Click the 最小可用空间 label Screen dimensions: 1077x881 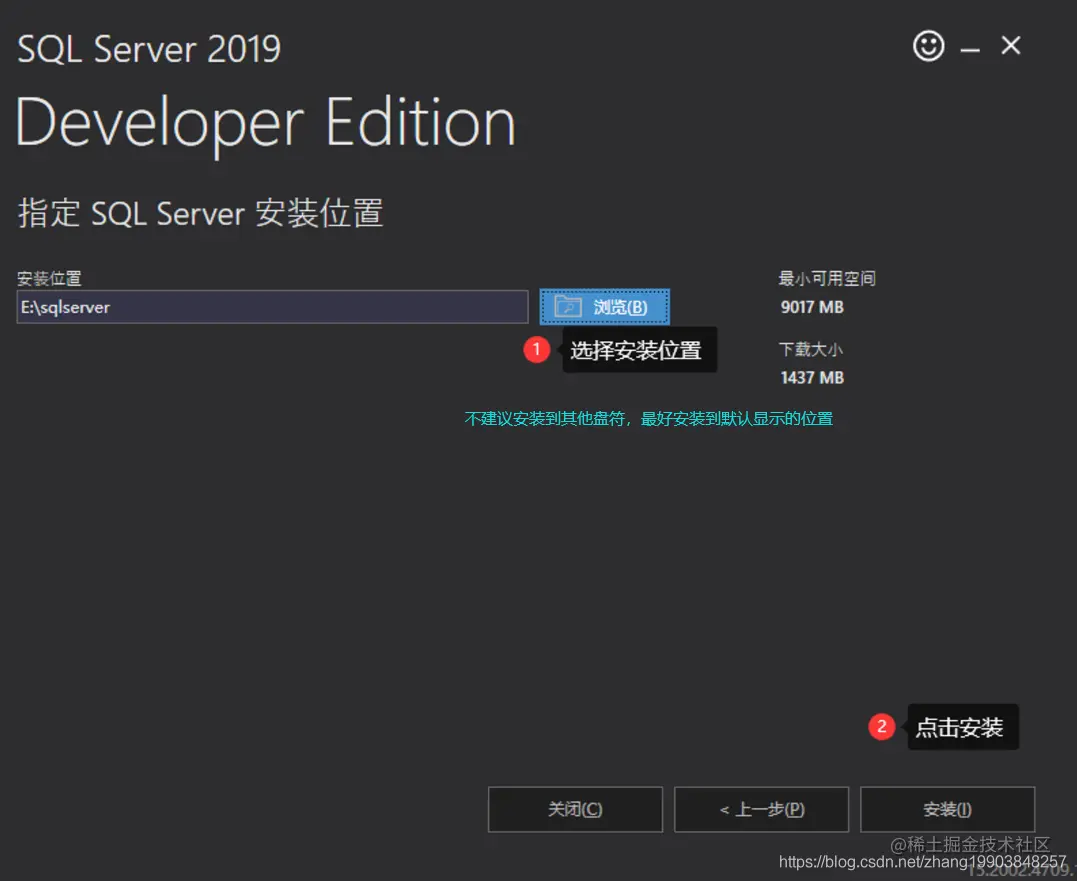coord(827,278)
